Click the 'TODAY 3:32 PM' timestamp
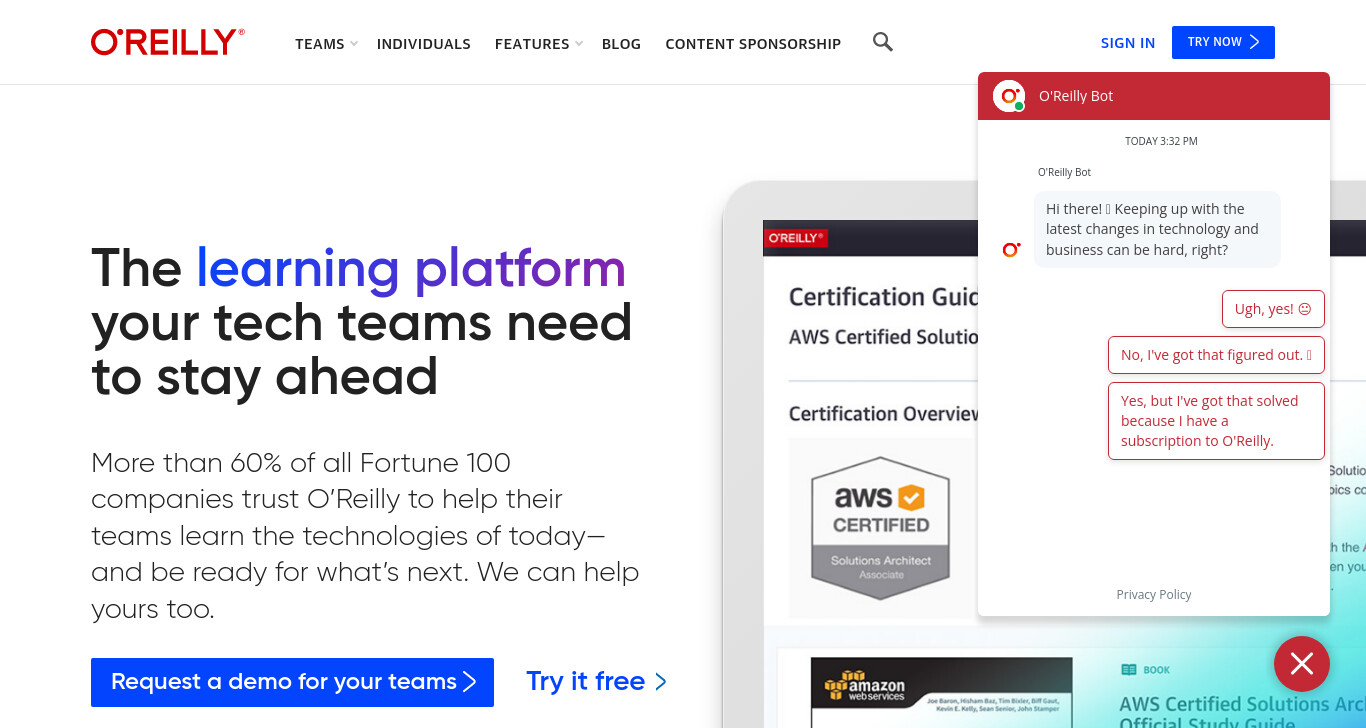1366x728 pixels. (1161, 141)
